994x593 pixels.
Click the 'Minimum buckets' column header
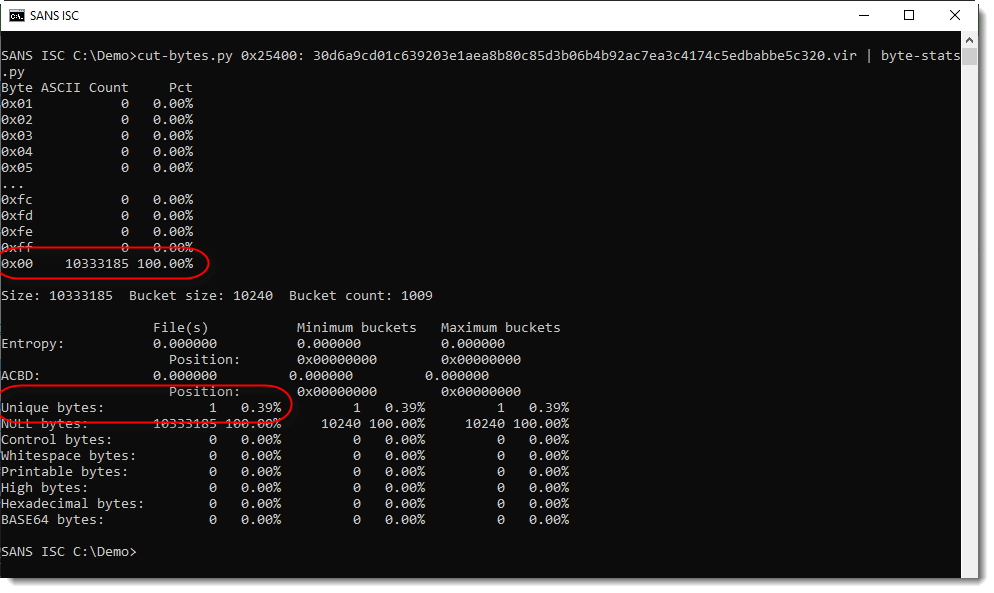(356, 327)
